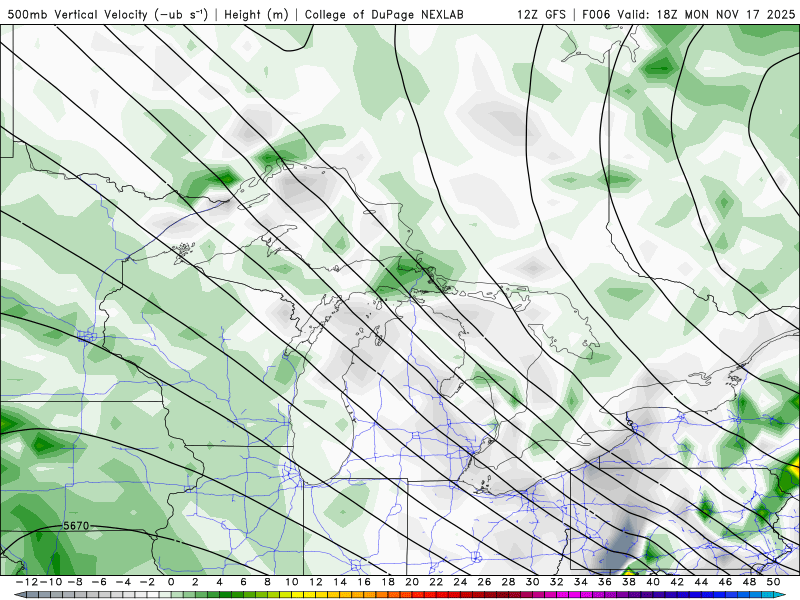The width and height of the screenshot is (800, 600).
Task: Click the "12Z GFS" model run label
Action: [x=541, y=14]
